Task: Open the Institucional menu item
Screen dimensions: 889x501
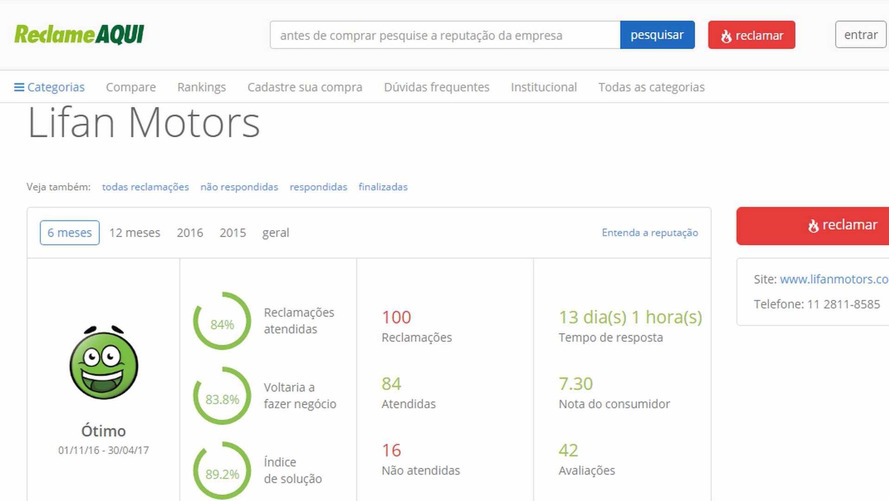Action: coord(544,87)
